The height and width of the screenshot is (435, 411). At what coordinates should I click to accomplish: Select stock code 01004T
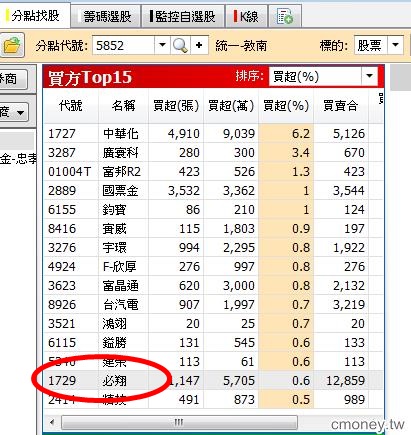click(69, 172)
